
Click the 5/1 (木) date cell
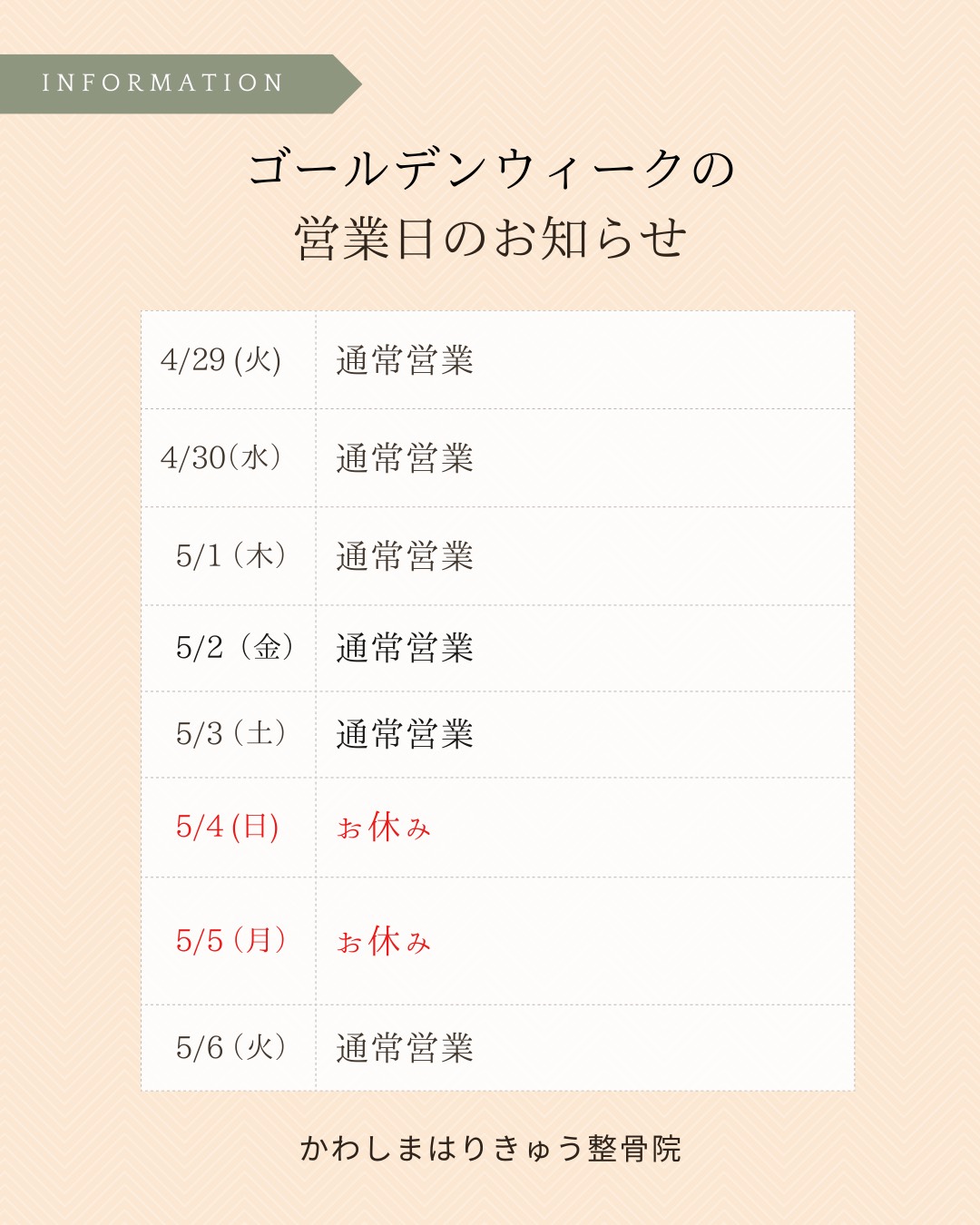click(230, 555)
